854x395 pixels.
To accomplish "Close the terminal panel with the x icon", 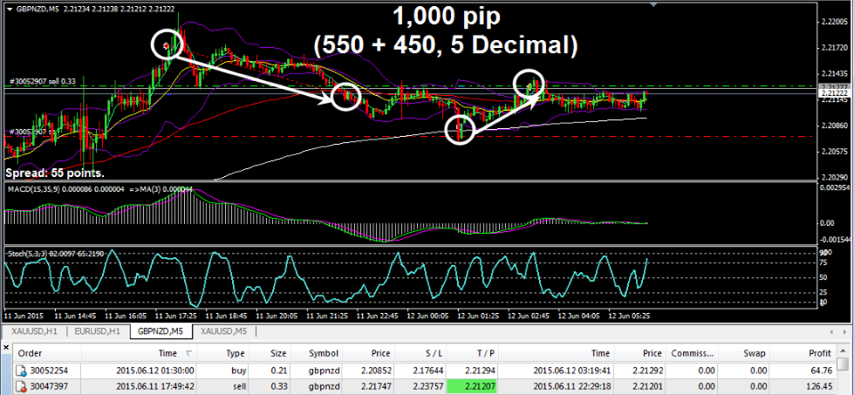I will 6,347.
